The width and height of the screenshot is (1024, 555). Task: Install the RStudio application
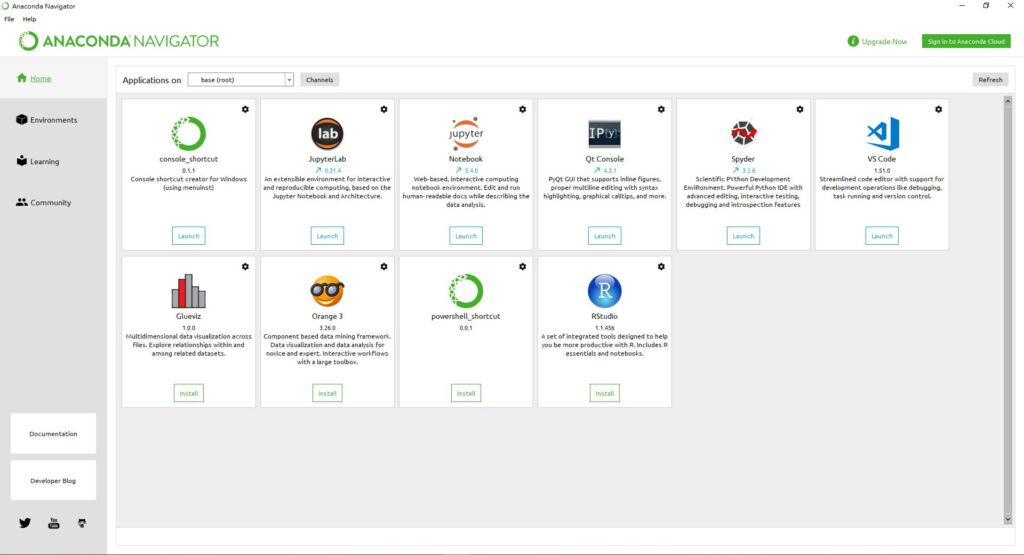604,394
